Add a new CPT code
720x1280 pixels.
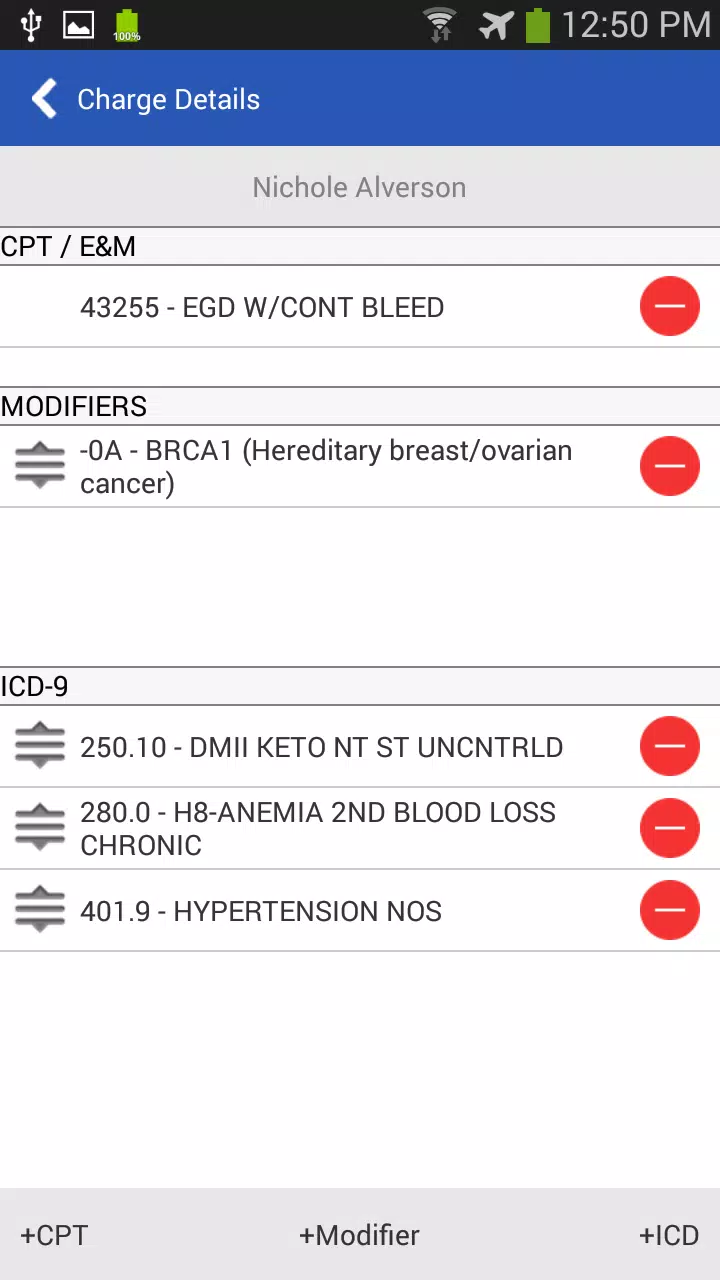(x=54, y=1235)
